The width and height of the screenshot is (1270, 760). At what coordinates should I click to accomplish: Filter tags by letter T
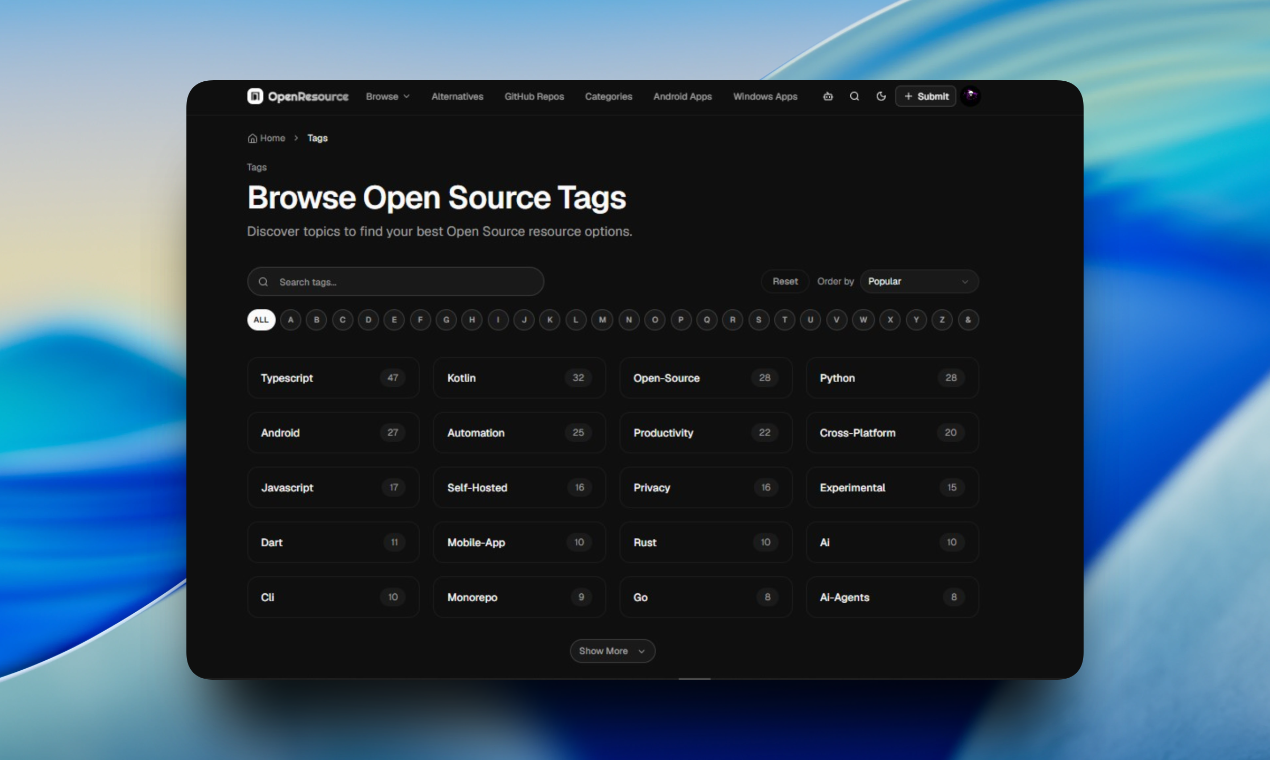point(785,320)
